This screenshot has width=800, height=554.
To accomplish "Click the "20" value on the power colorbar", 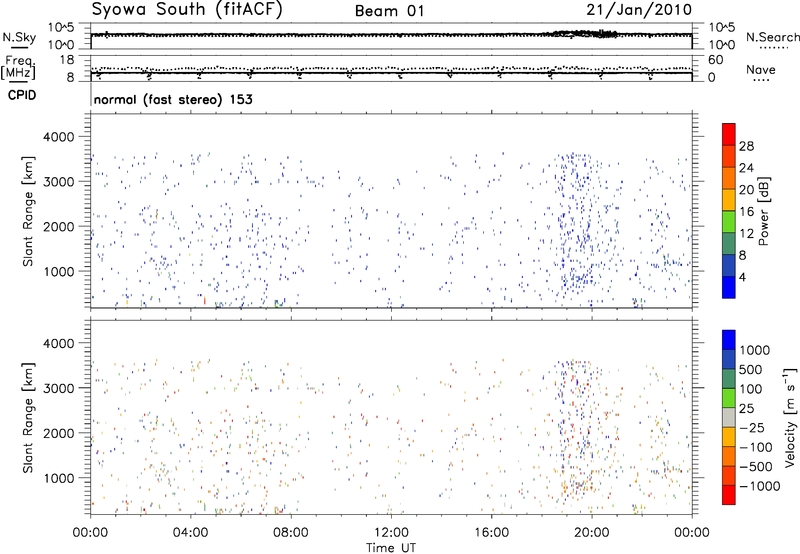I will tap(746, 190).
